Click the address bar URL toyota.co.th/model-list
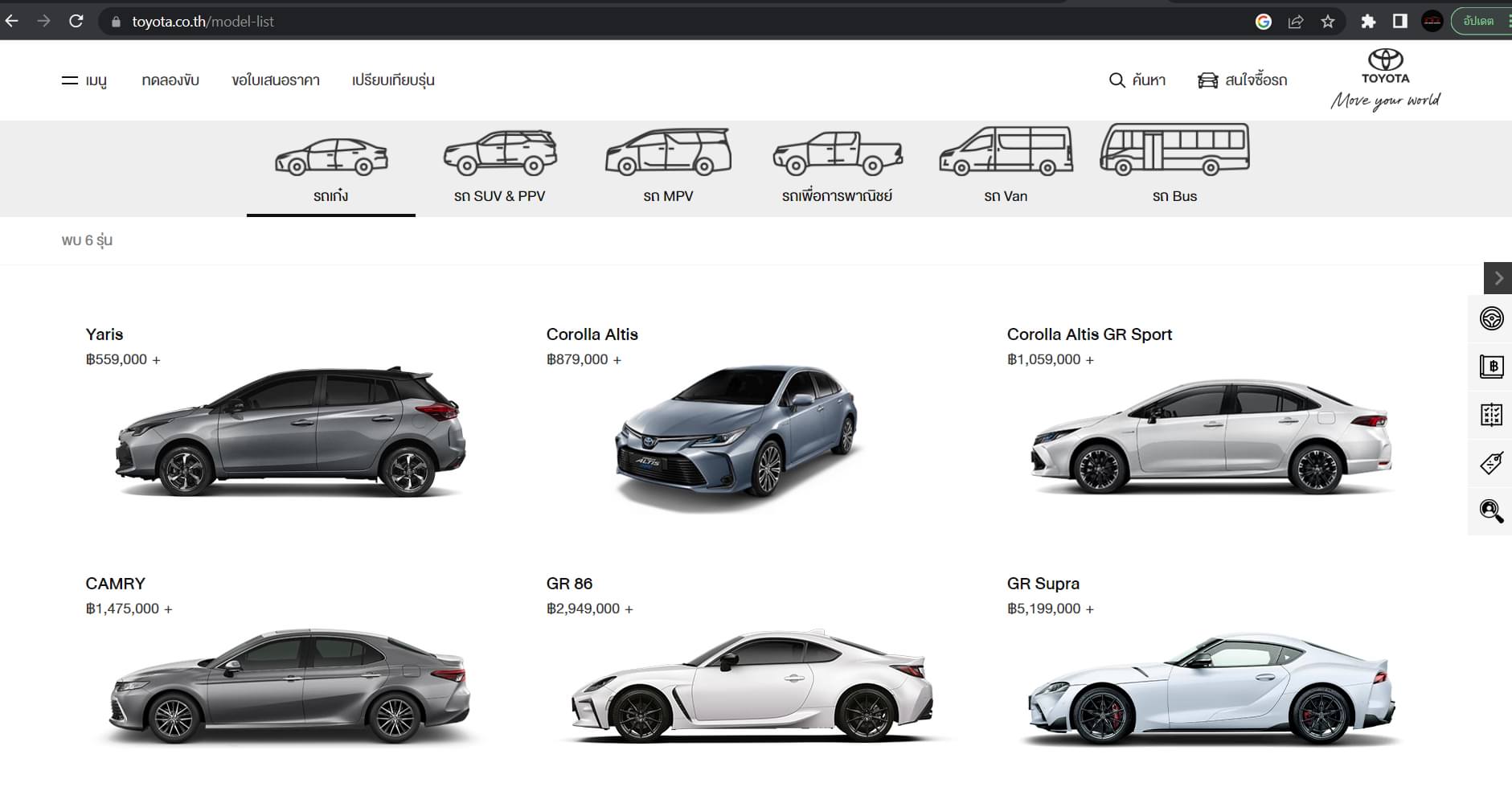The image size is (1512, 787). [203, 22]
